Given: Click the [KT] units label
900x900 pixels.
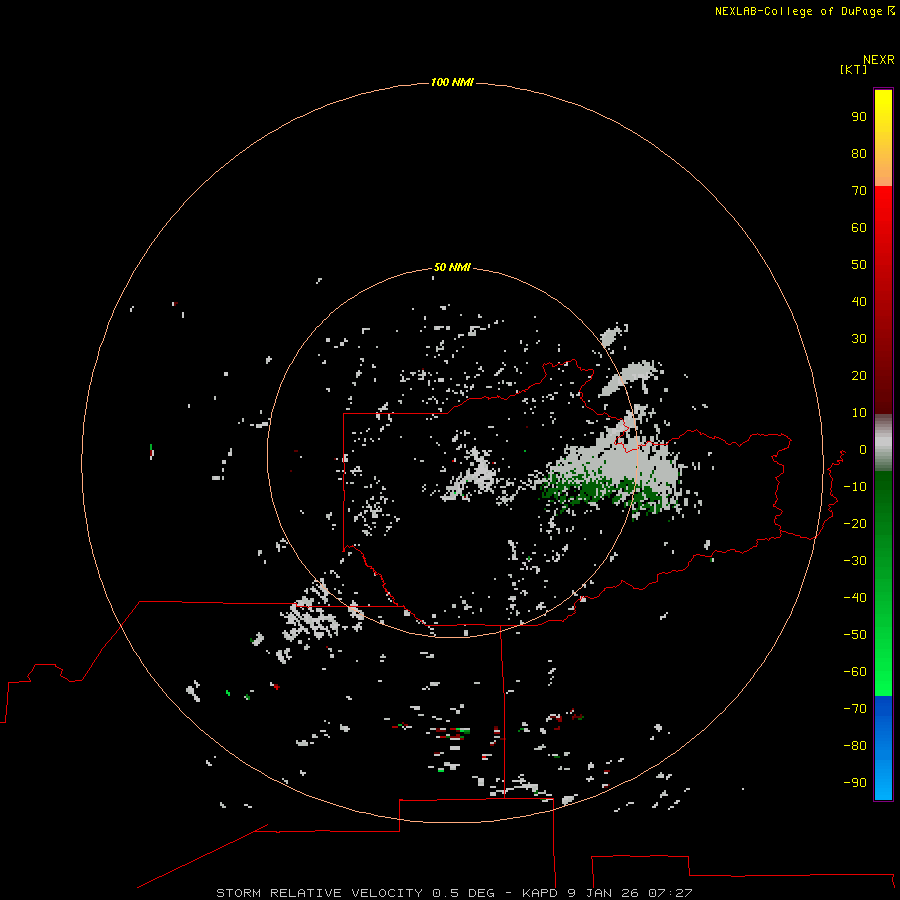Looking at the screenshot, I should [x=853, y=69].
